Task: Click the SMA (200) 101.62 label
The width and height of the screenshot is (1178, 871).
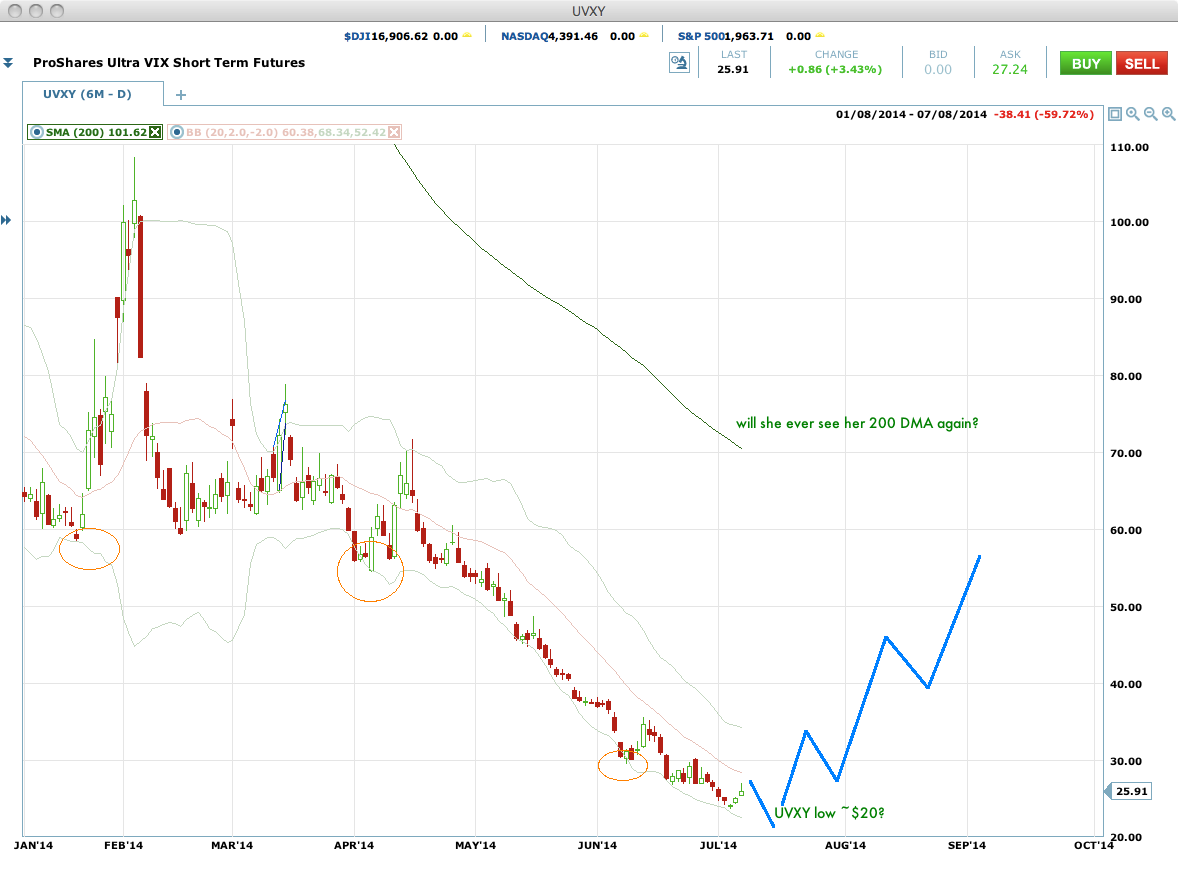Action: pyautogui.click(x=96, y=132)
